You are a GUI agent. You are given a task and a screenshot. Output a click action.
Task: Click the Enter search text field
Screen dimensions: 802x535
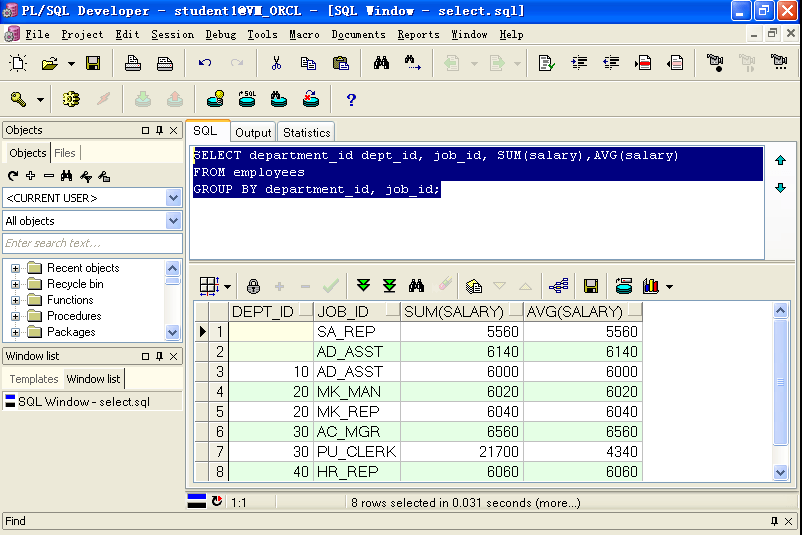point(92,243)
